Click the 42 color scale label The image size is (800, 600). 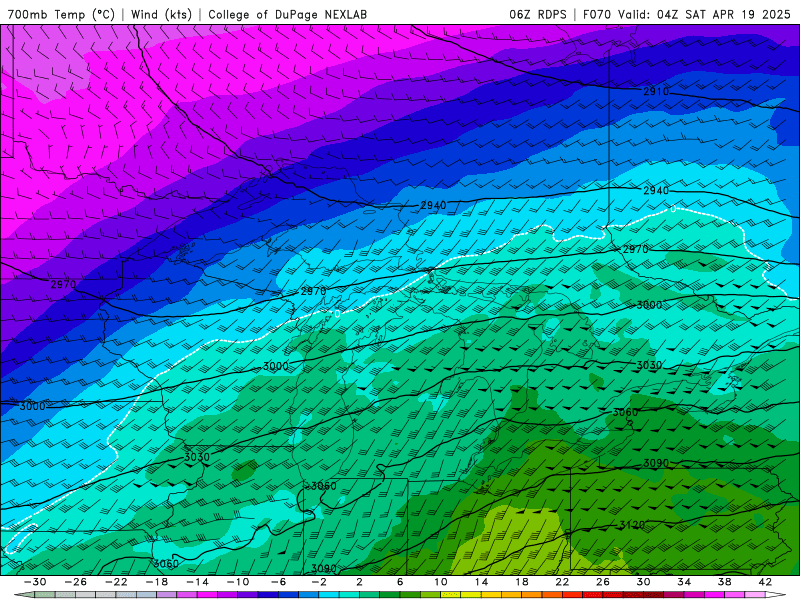(765, 582)
